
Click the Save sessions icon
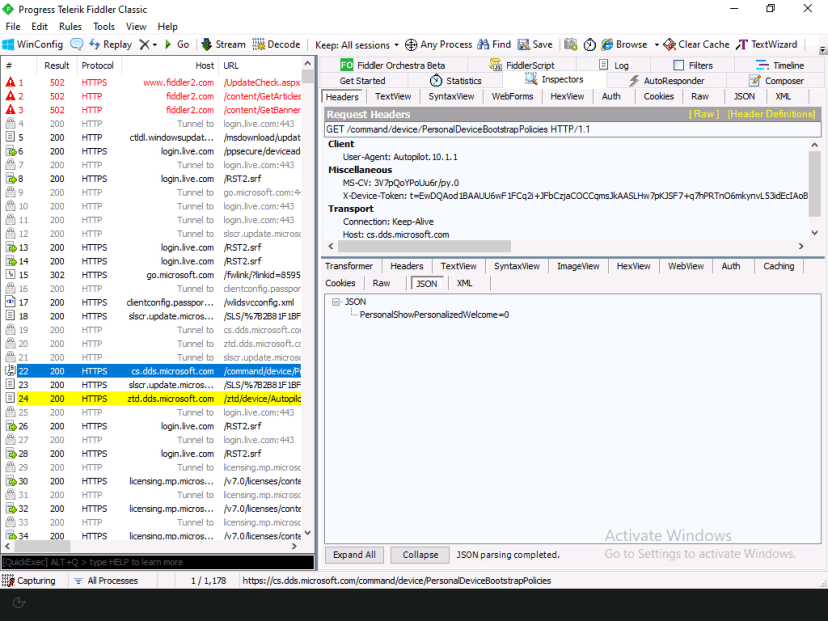pyautogui.click(x=536, y=44)
